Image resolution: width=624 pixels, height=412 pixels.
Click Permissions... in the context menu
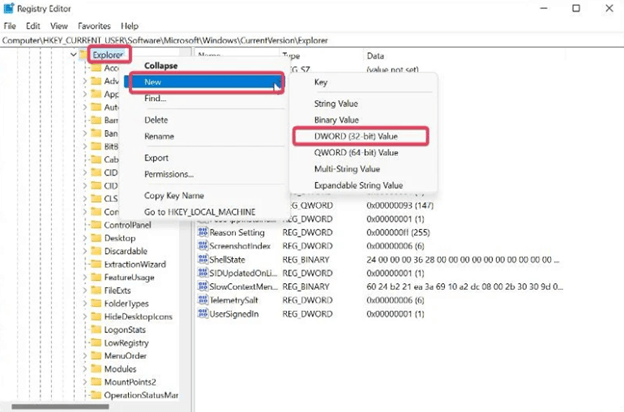[x=169, y=174]
